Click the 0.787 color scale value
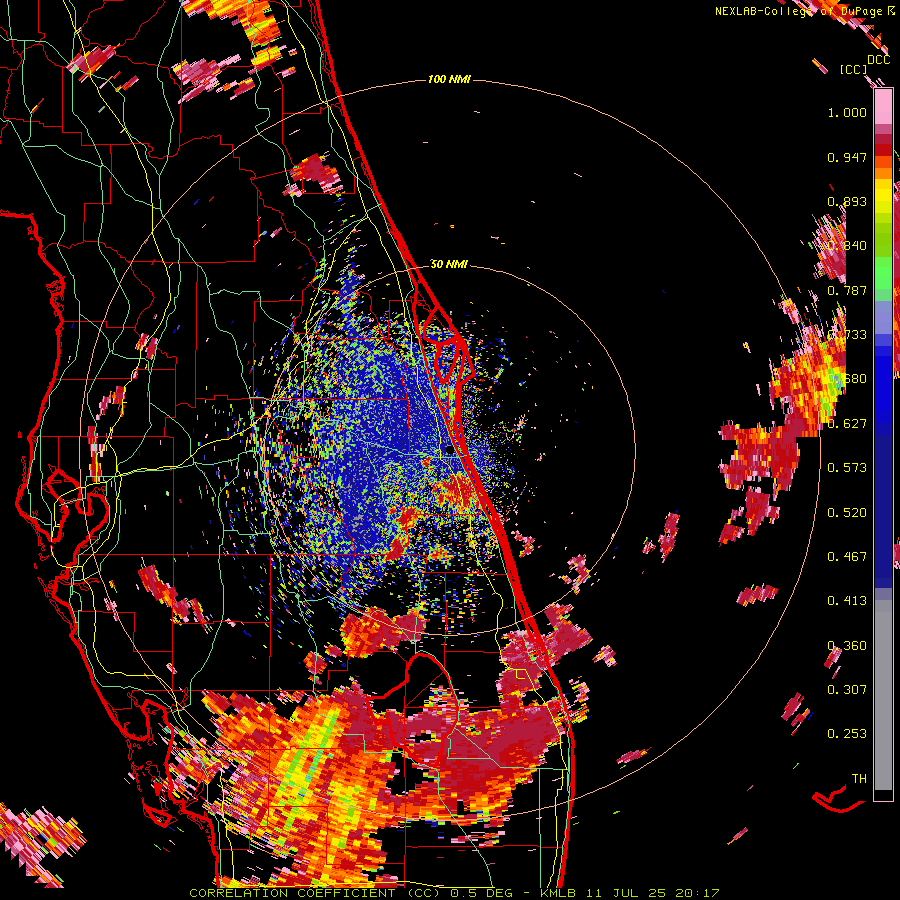This screenshot has width=900, height=900. 847,290
